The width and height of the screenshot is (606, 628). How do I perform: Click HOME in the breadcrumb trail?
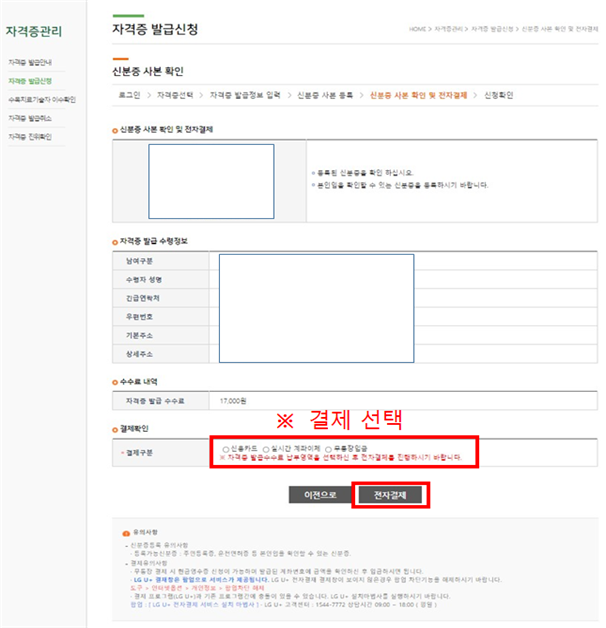point(417,29)
